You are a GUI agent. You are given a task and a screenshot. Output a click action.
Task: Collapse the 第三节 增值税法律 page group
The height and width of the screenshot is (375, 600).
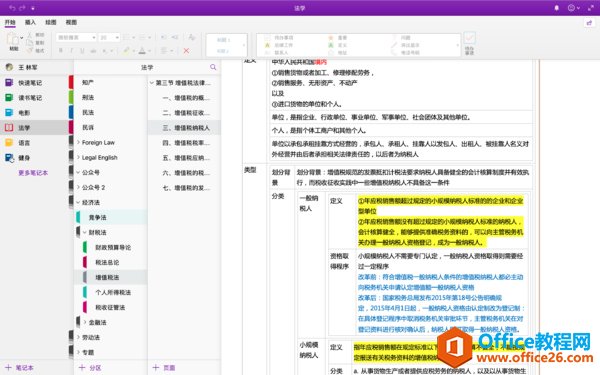(152, 83)
